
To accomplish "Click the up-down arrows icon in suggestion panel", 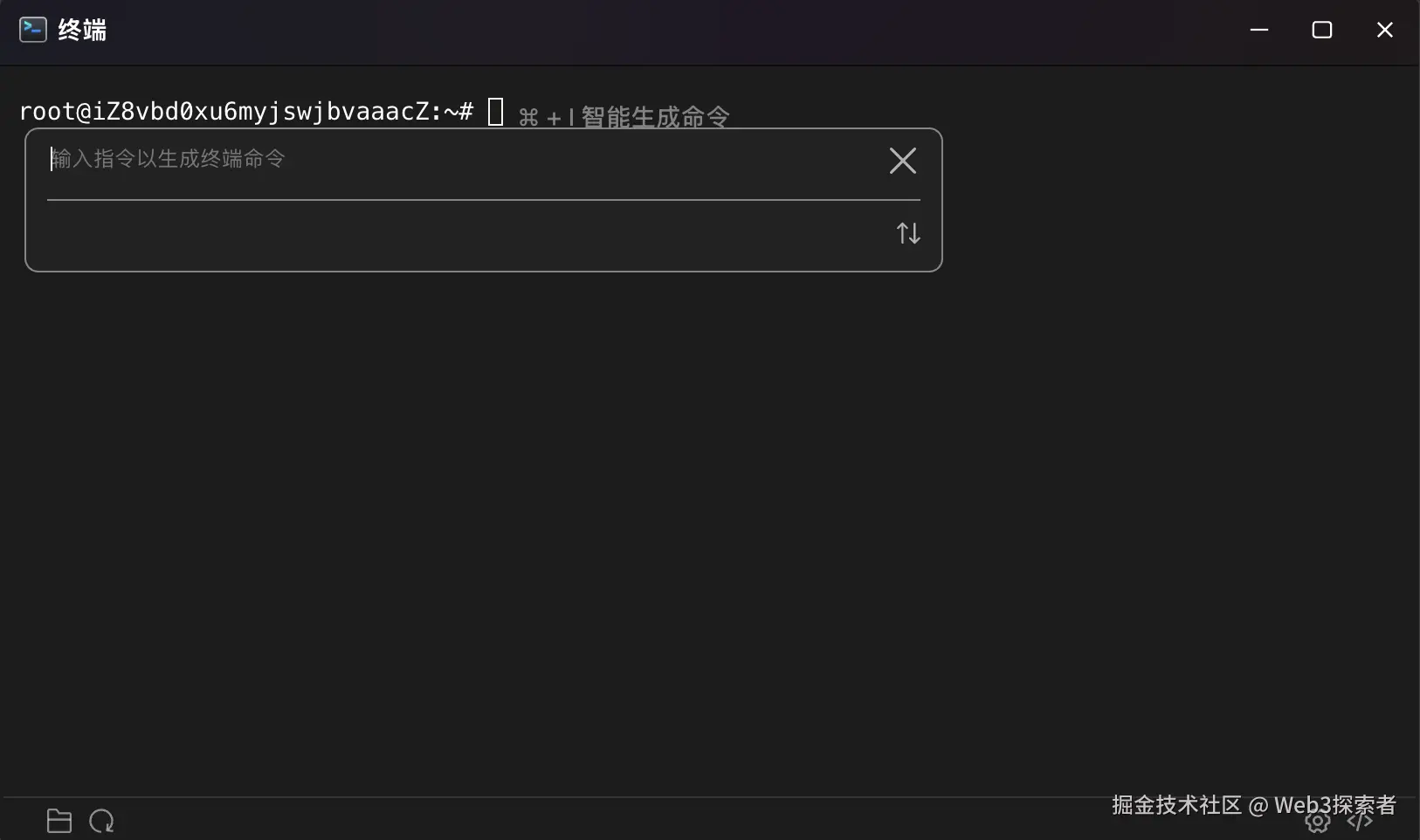I will point(908,232).
